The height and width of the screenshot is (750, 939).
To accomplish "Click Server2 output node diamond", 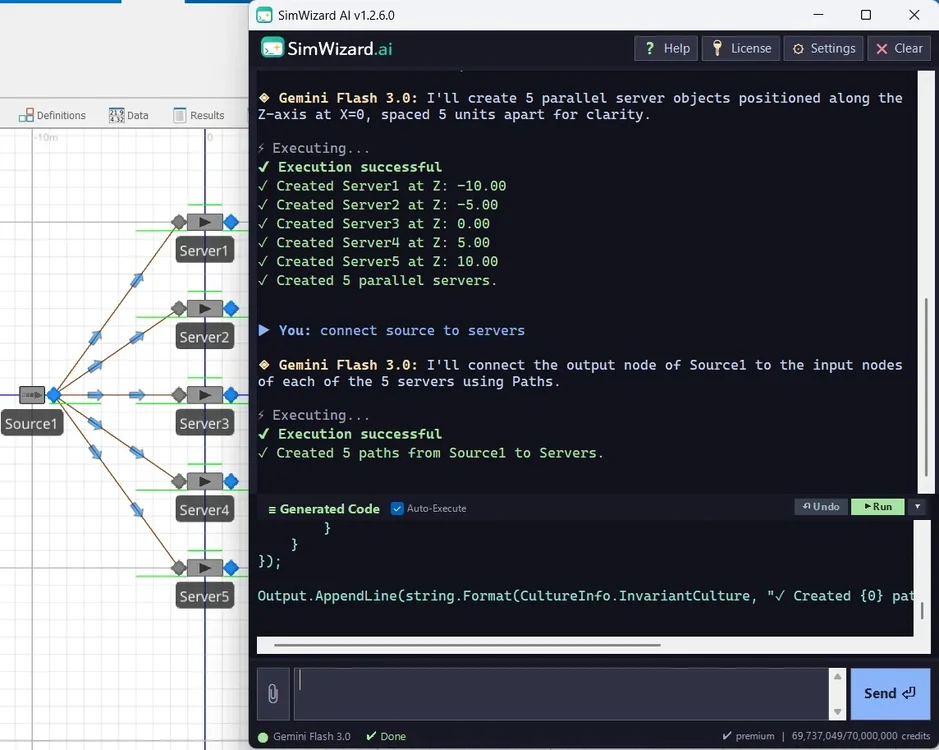I will (231, 309).
